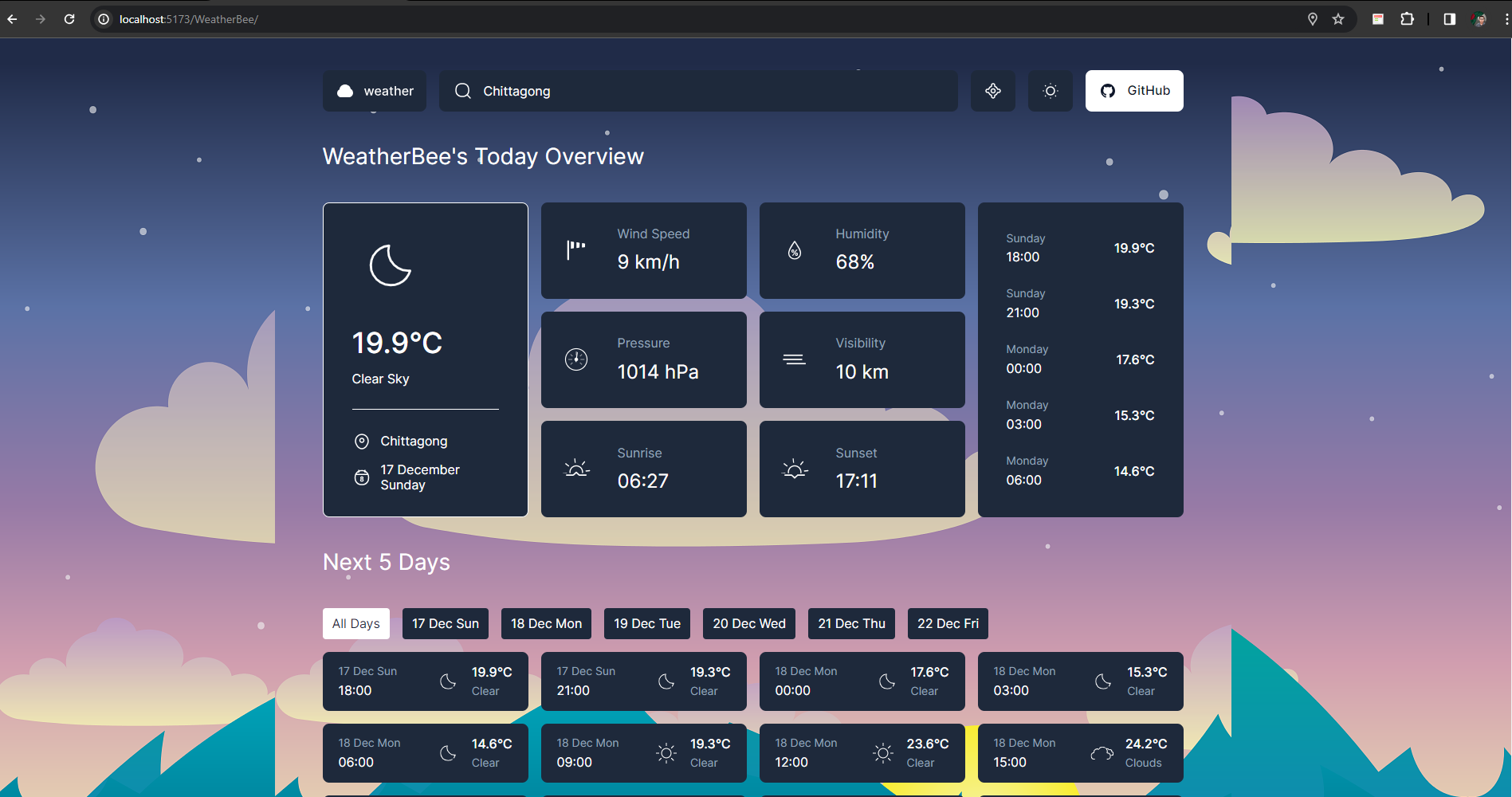Open the browser extensions puzzle icon
1512x797 pixels.
(x=1407, y=19)
